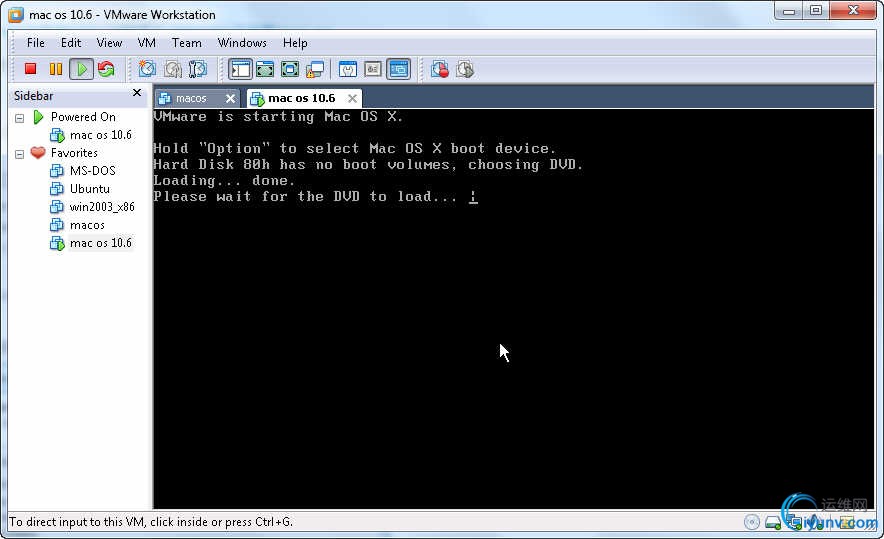Click the 'Sidebar' panel title

point(33,96)
